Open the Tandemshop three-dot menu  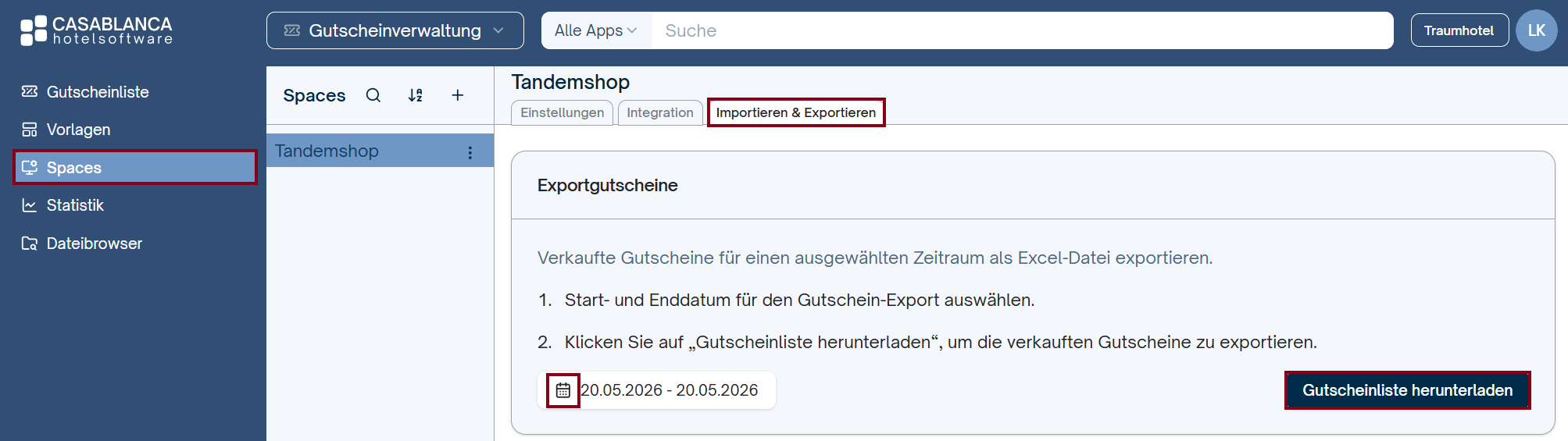click(x=470, y=152)
